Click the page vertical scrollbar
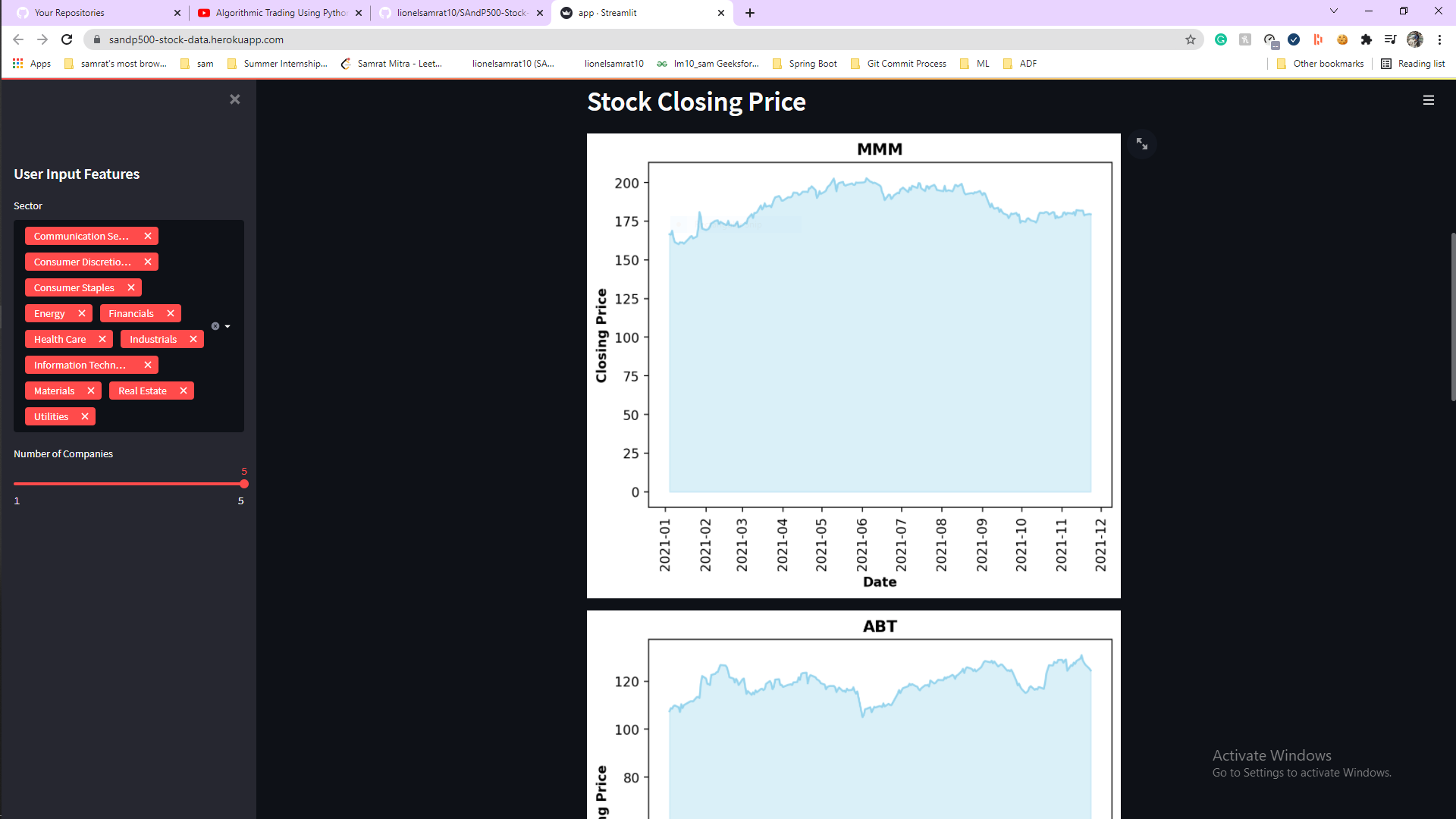This screenshot has width=1456, height=819. (x=1453, y=317)
